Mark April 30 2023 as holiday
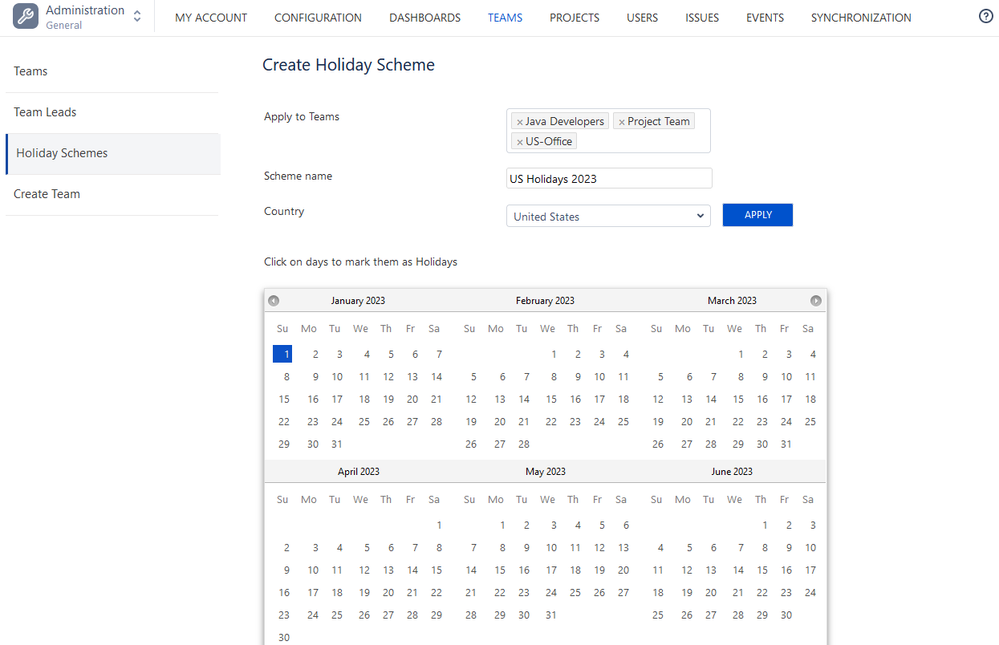The image size is (999, 645). 284,637
